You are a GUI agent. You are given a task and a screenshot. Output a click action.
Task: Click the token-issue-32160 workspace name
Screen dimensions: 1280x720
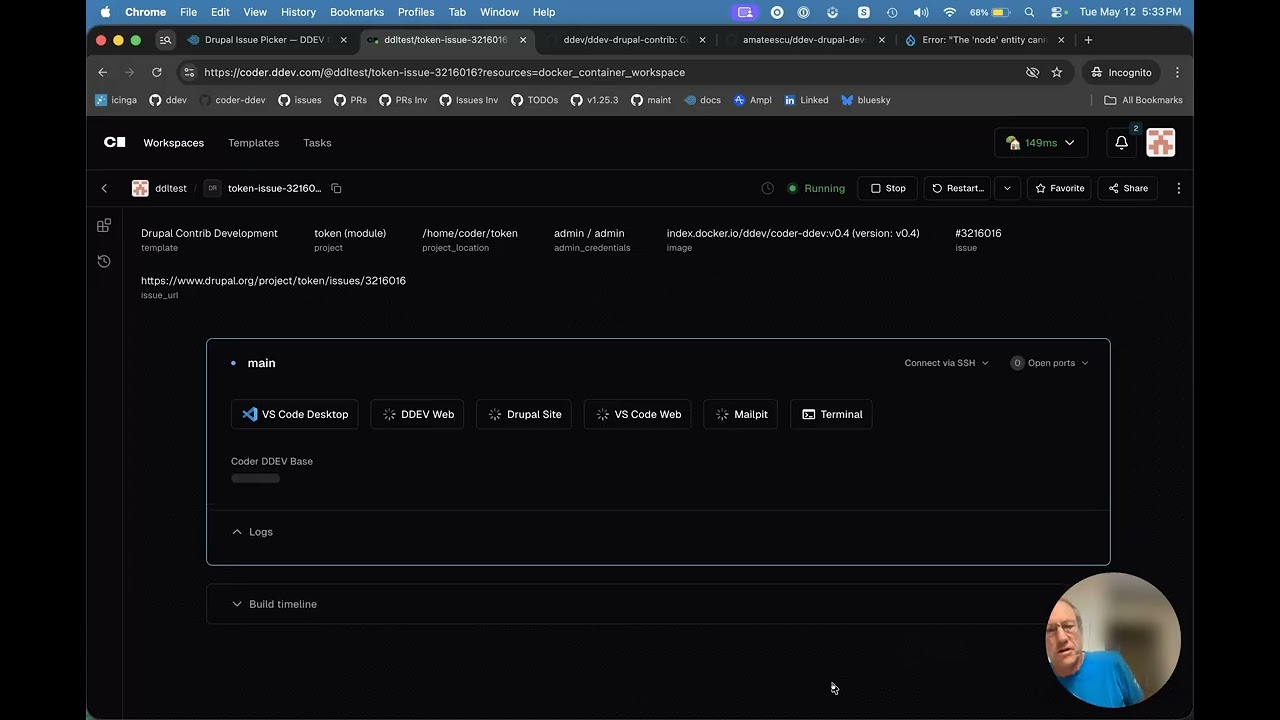274,188
